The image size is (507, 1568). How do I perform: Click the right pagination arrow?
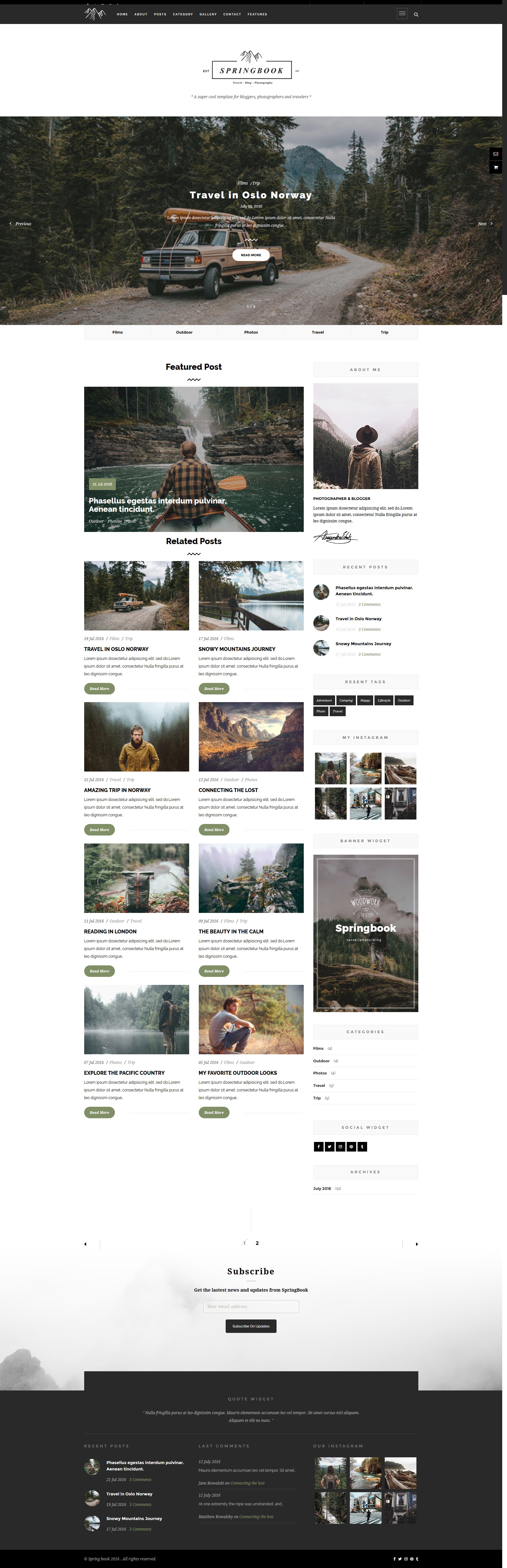pos(417,1244)
